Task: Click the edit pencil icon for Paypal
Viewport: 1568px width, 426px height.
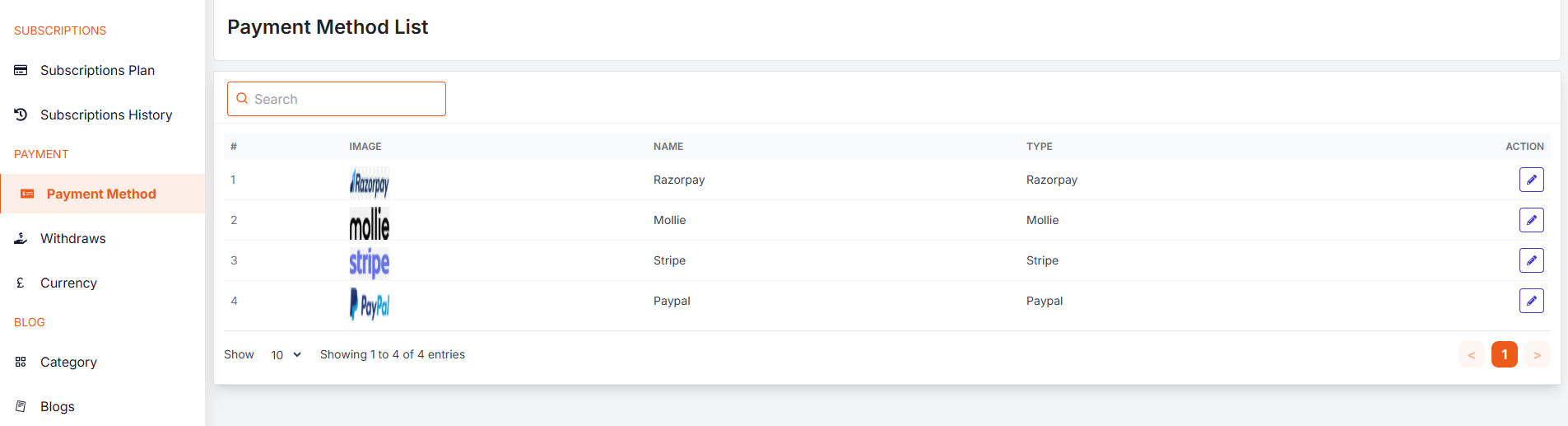Action: coord(1531,301)
